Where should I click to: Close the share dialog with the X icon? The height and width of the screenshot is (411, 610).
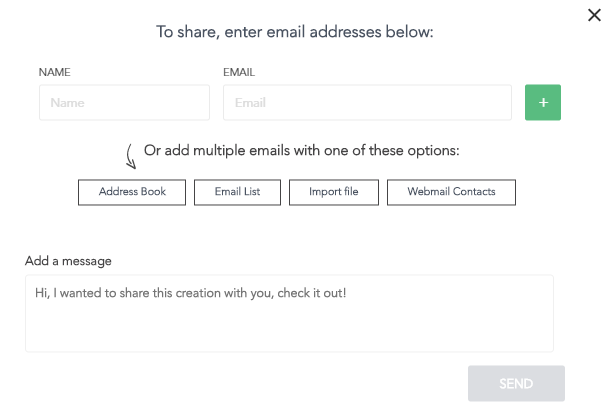(x=594, y=15)
